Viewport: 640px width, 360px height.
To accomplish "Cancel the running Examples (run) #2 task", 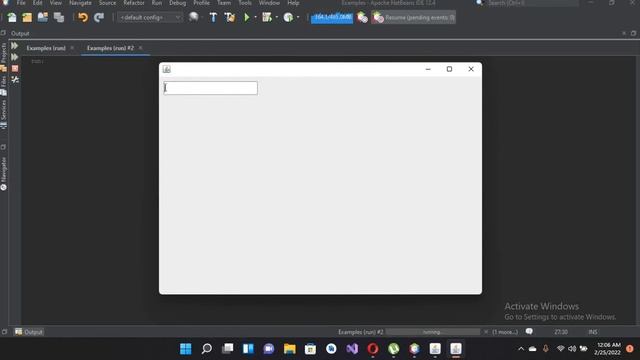I will tap(486, 332).
